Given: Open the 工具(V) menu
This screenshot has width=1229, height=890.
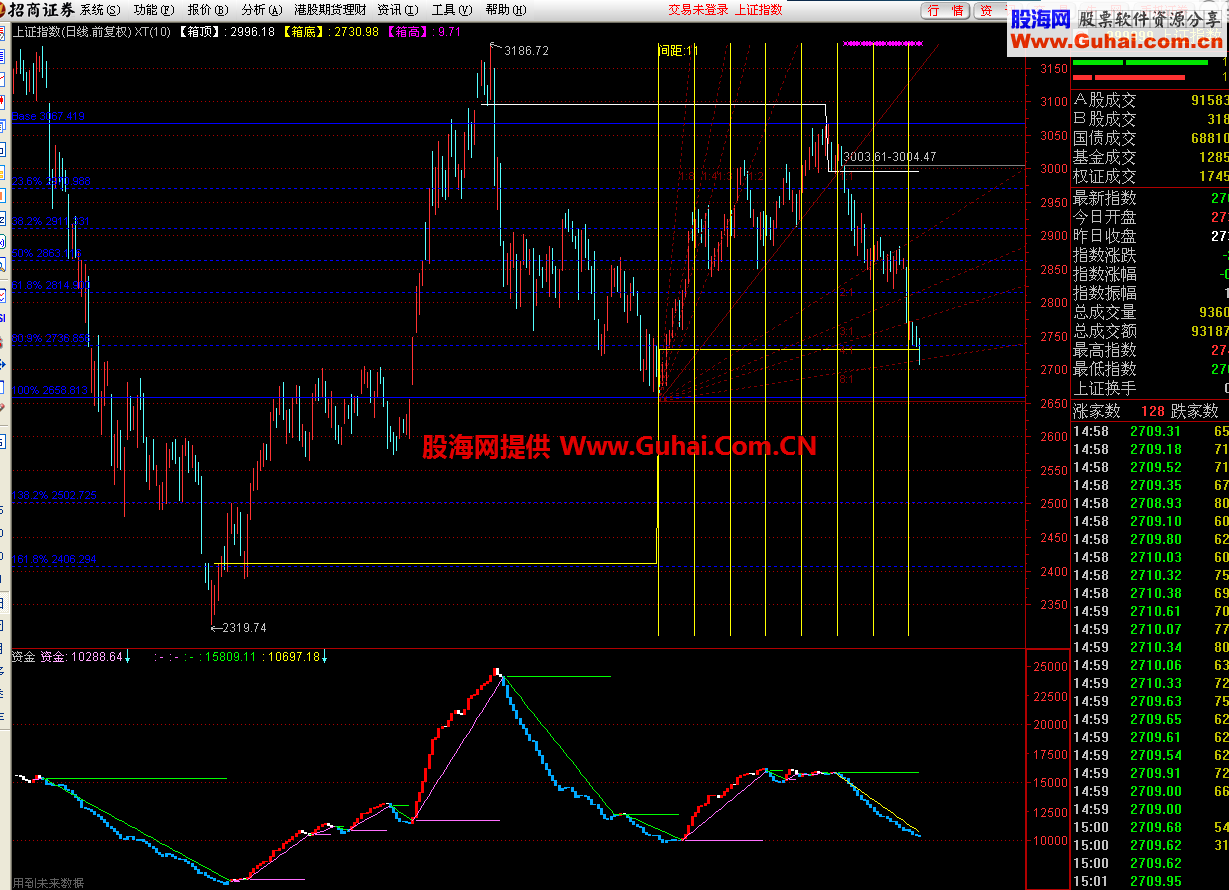Looking at the screenshot, I should 451,10.
